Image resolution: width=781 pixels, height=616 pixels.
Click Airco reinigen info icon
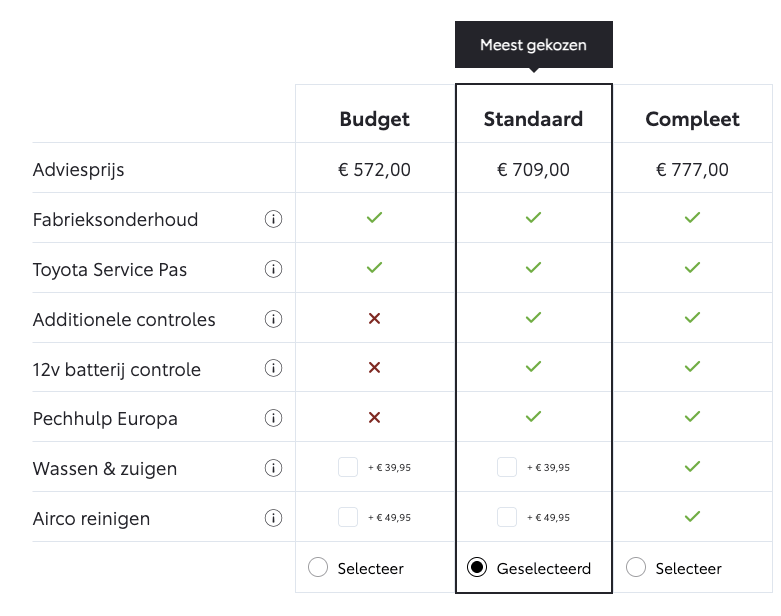273,518
